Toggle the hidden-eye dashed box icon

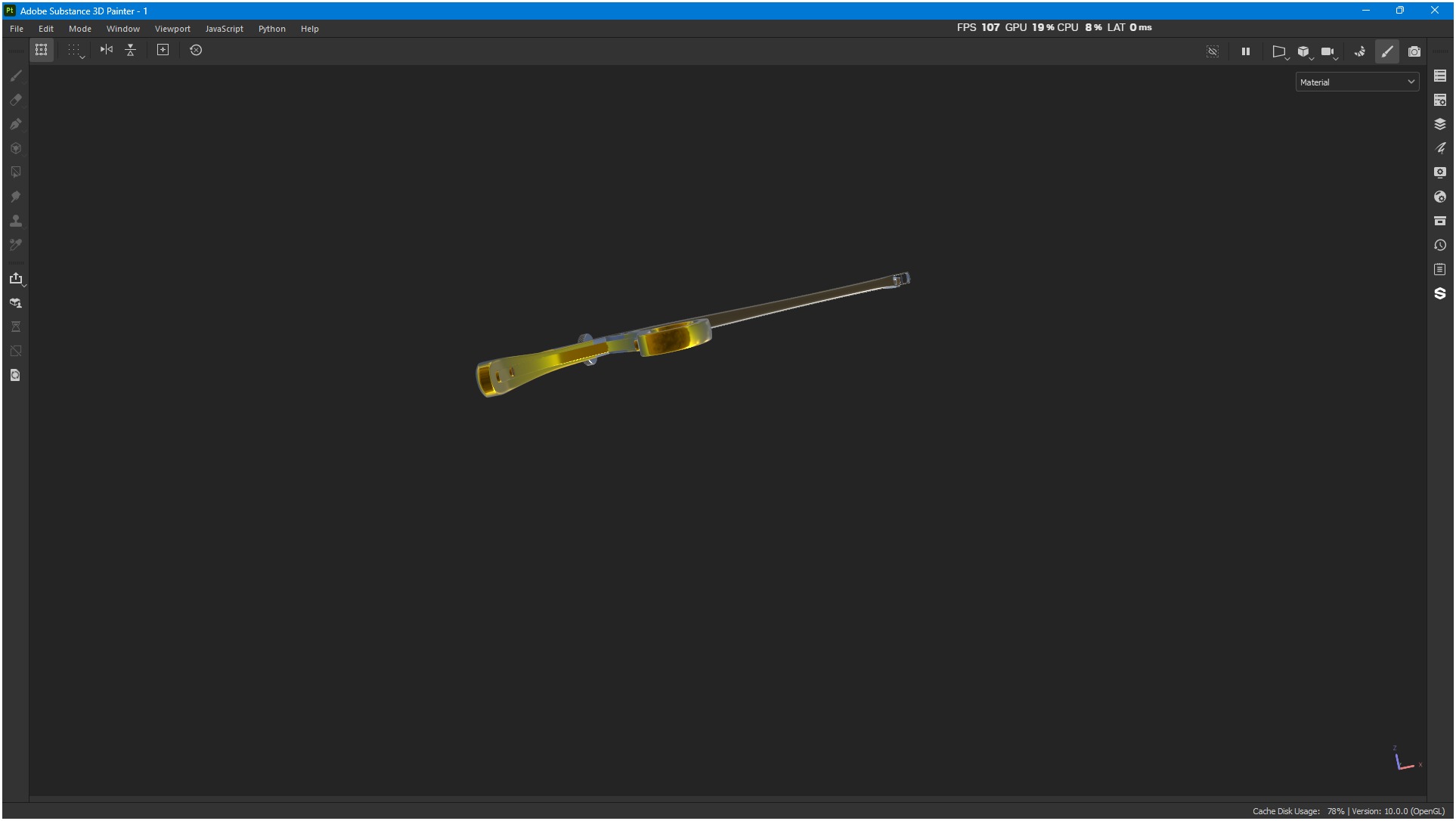click(1213, 51)
